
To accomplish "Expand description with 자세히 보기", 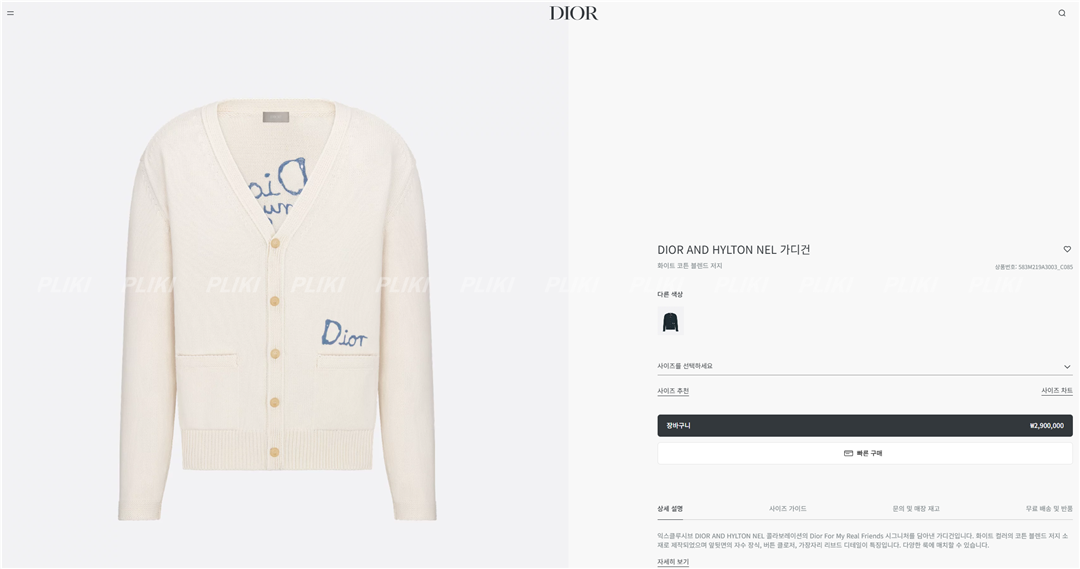I will (673, 562).
